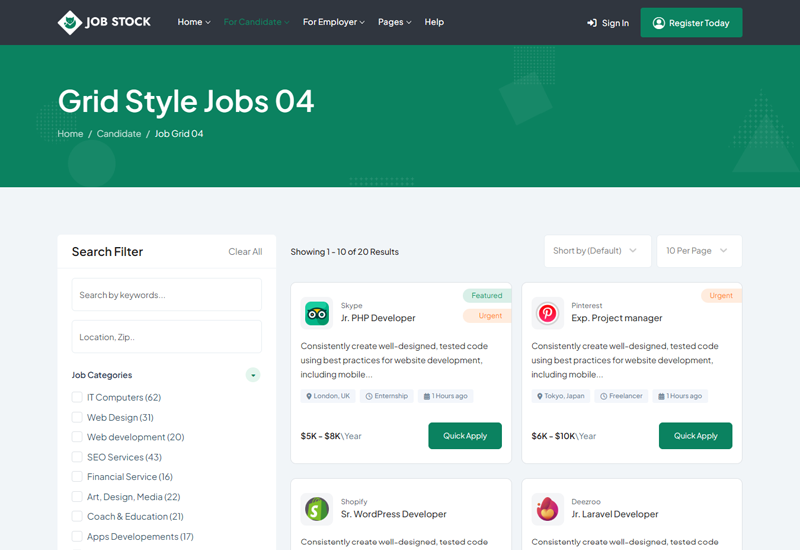This screenshot has width=800, height=550.
Task: Tick the IT Computers (62) checkbox
Action: coord(77,397)
